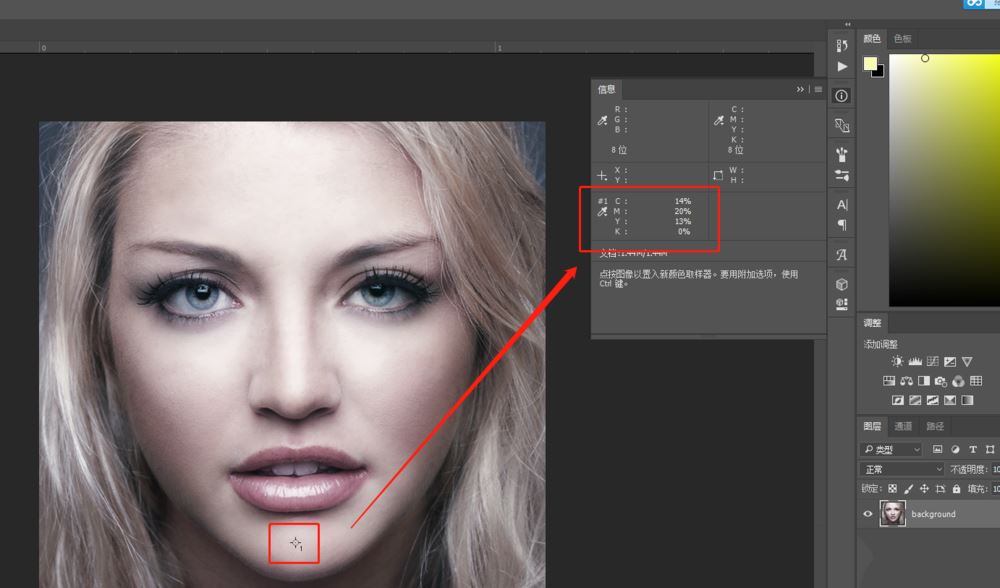Expand the collapsed panel dock arrows
Image resolution: width=1000 pixels, height=588 pixels.
tap(848, 24)
